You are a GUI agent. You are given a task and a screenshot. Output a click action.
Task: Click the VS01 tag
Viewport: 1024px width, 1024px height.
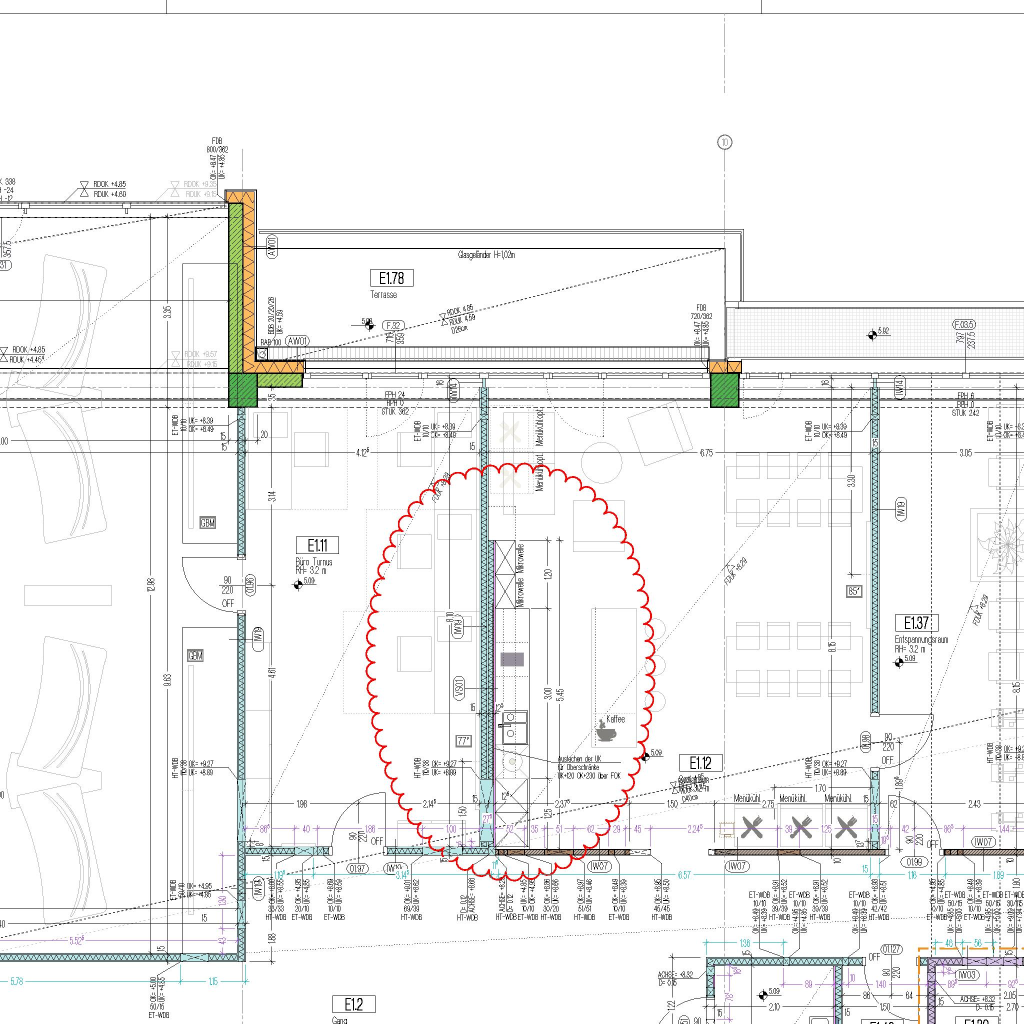458,688
